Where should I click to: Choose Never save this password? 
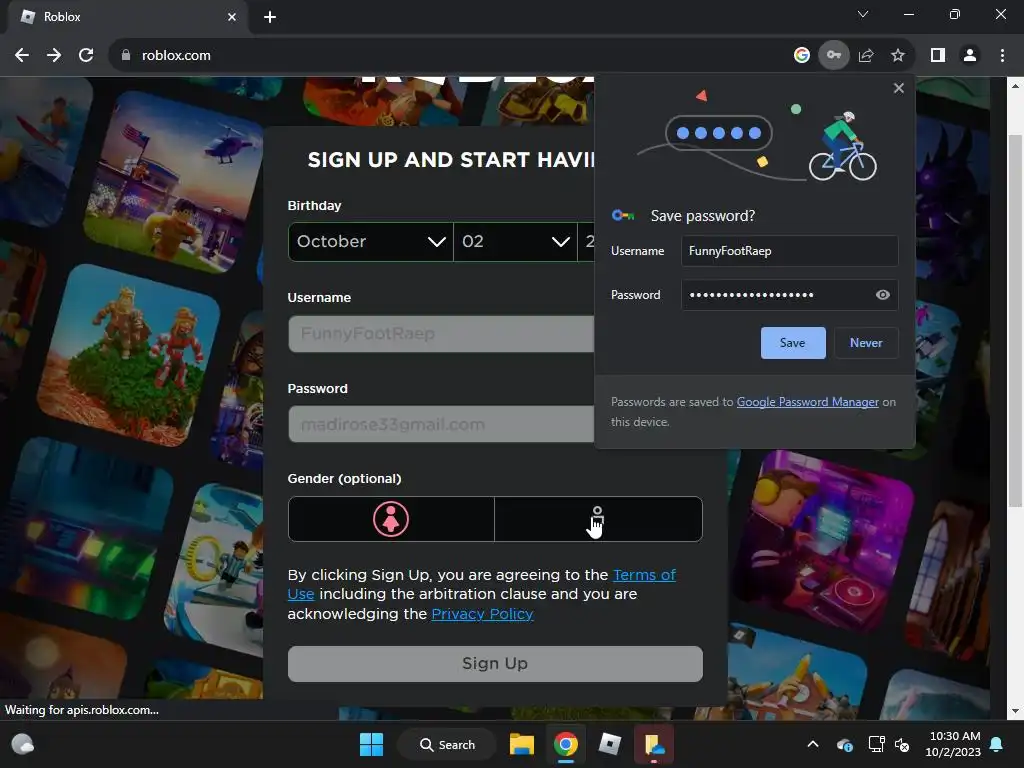click(x=866, y=343)
